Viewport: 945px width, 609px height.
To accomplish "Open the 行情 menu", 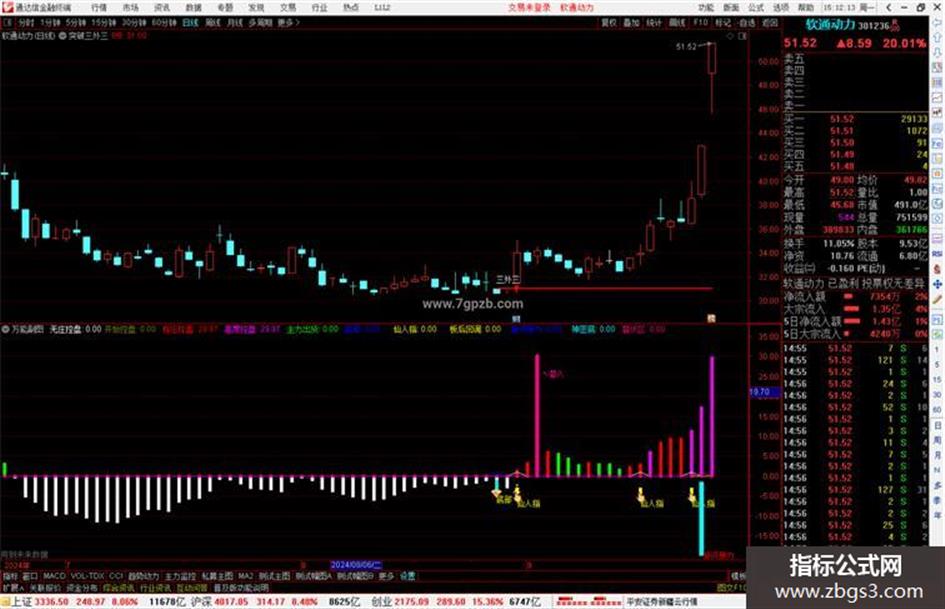I will pos(99,7).
